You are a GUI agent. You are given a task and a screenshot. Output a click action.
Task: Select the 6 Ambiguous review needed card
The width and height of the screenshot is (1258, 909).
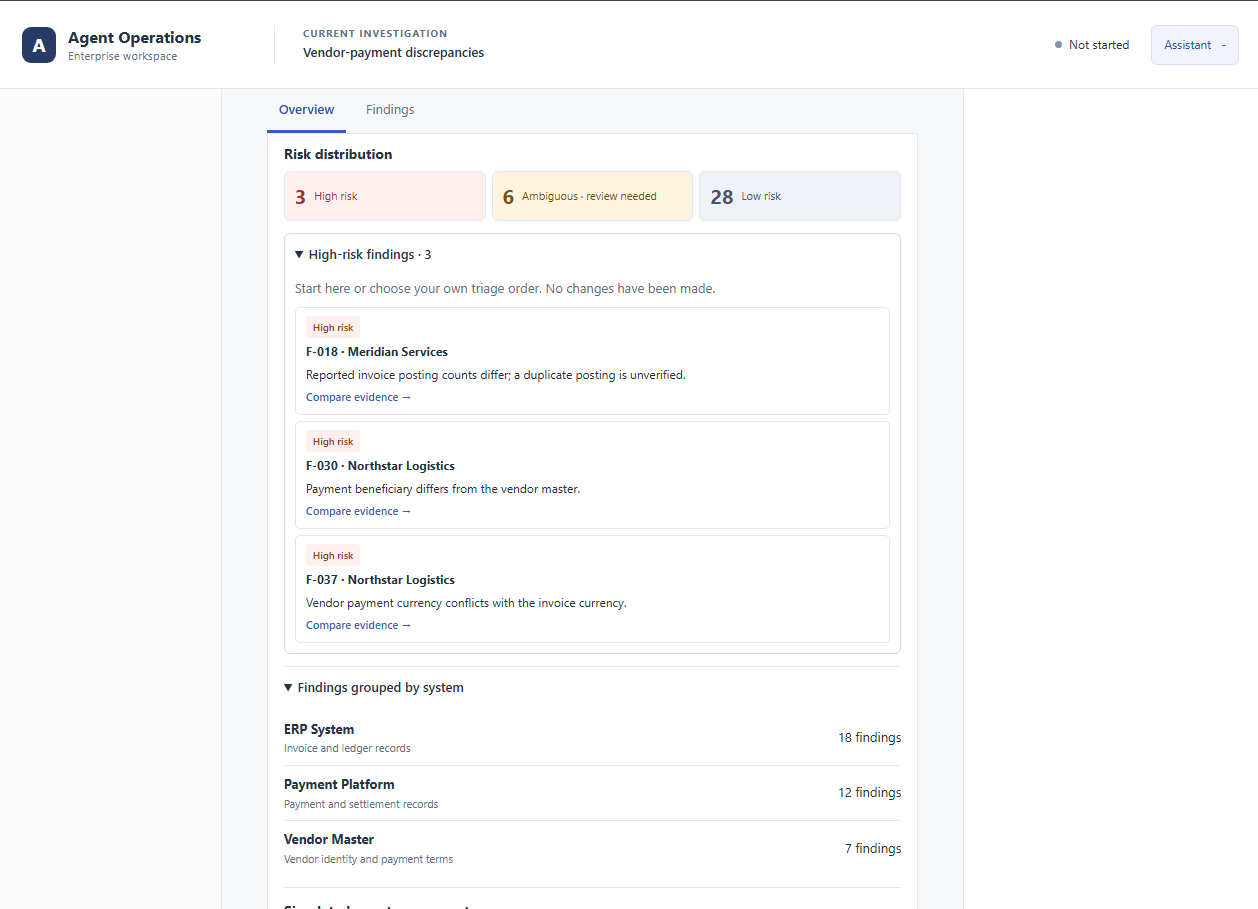click(x=592, y=196)
